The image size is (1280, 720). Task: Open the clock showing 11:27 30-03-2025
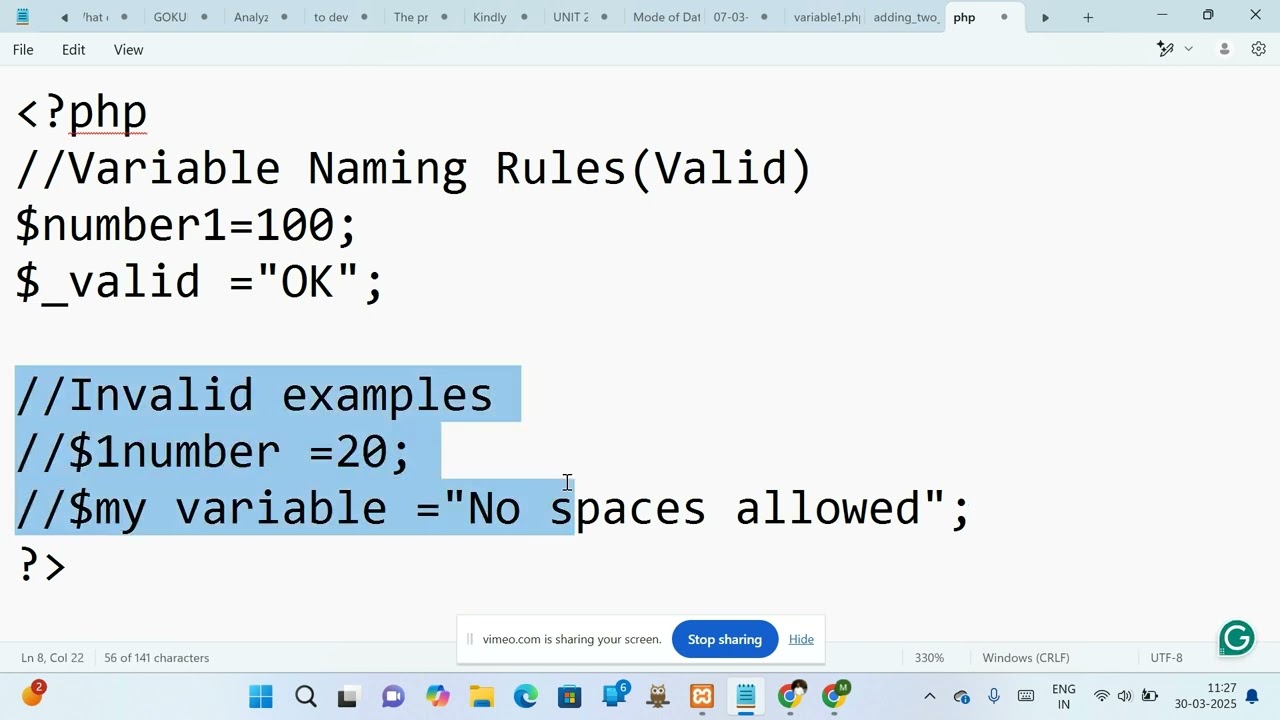tap(1206, 696)
